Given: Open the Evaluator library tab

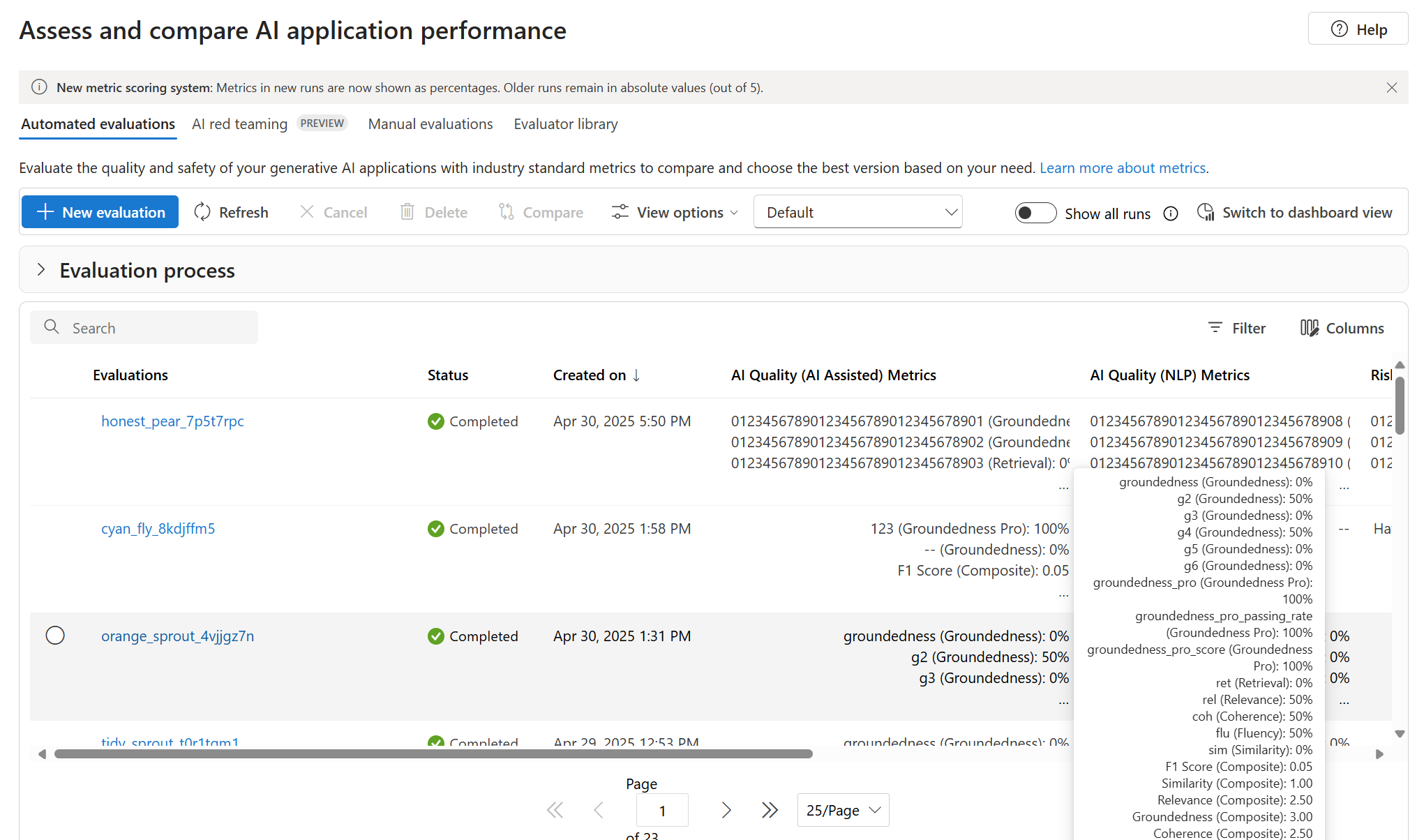Looking at the screenshot, I should (565, 124).
